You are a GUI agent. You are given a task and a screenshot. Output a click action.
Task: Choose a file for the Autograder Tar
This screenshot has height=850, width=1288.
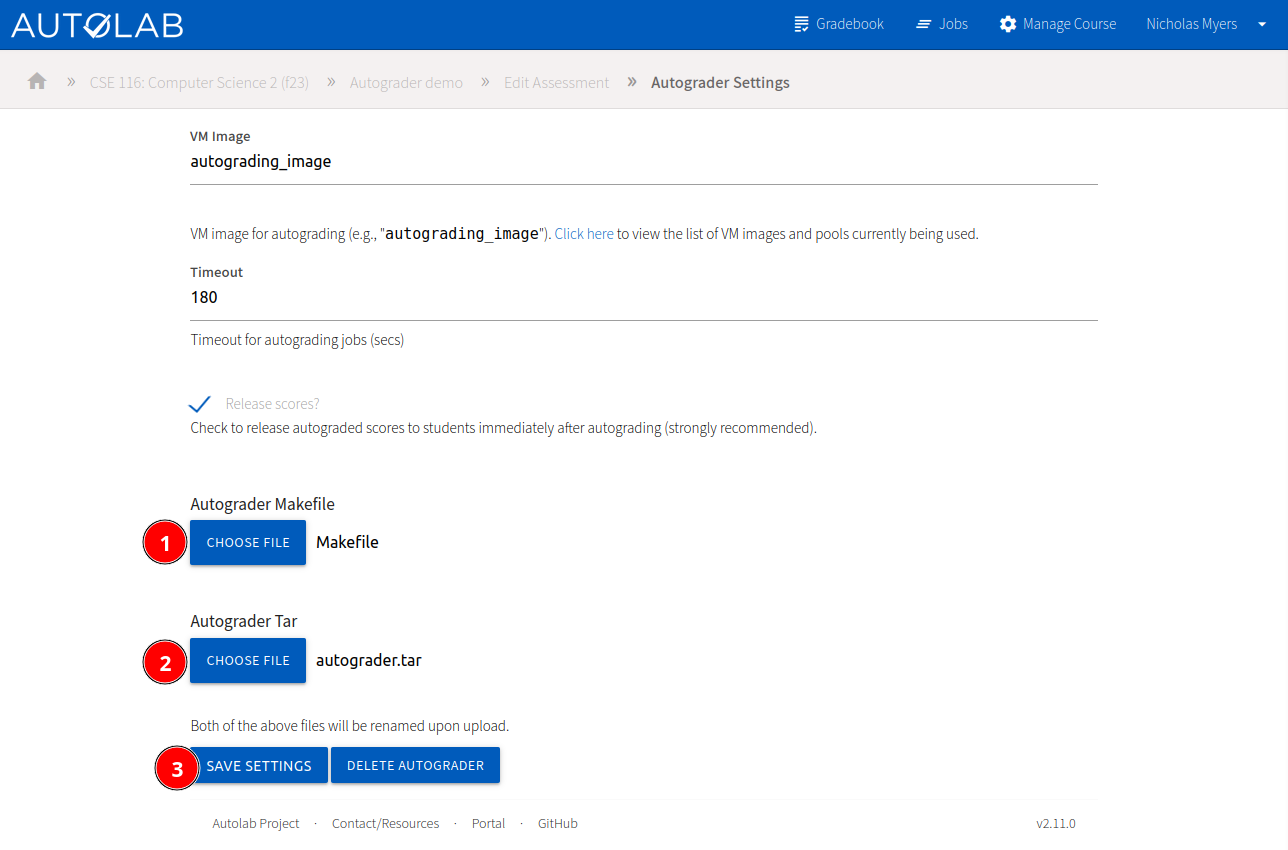(x=248, y=661)
